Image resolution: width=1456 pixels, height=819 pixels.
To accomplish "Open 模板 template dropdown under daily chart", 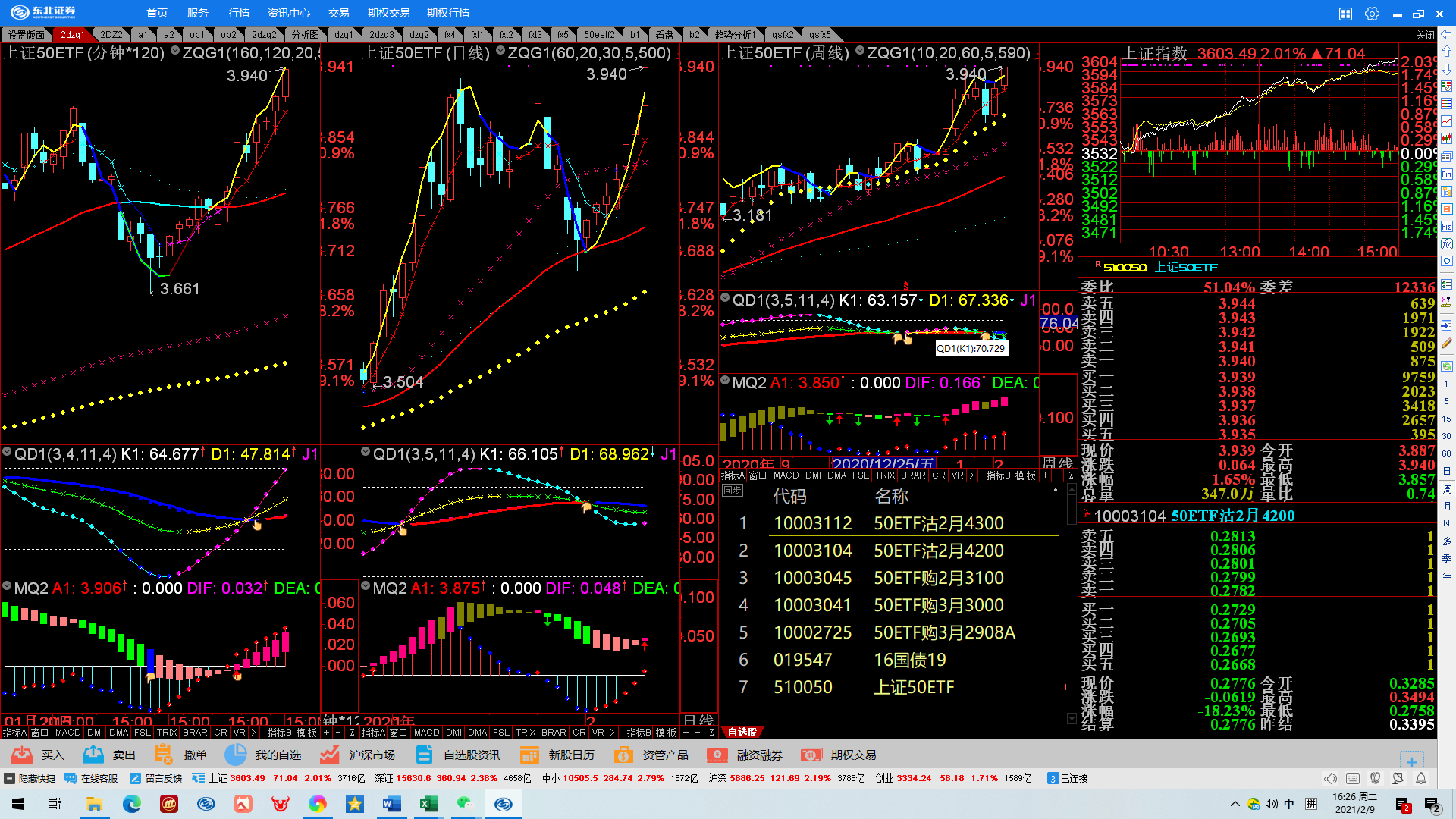I will [x=666, y=733].
